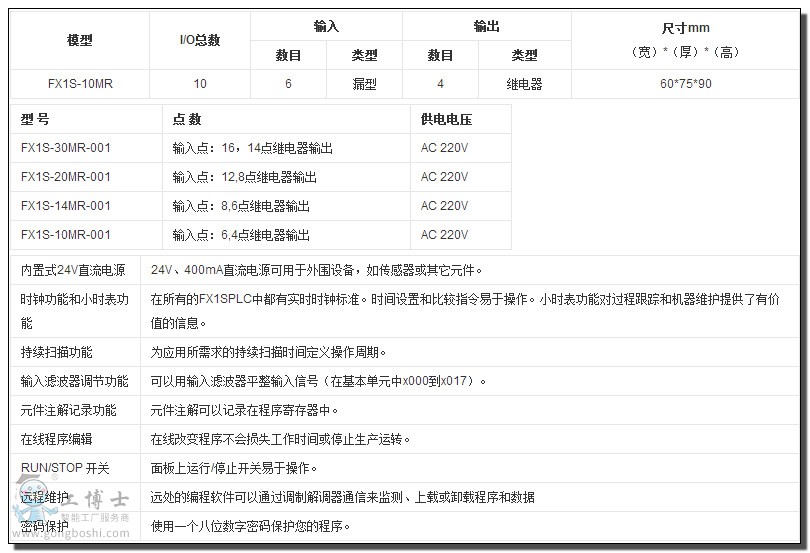Screen dimensions: 810x553
Task: Click the 尺寸mm column header
Action: tap(685, 28)
